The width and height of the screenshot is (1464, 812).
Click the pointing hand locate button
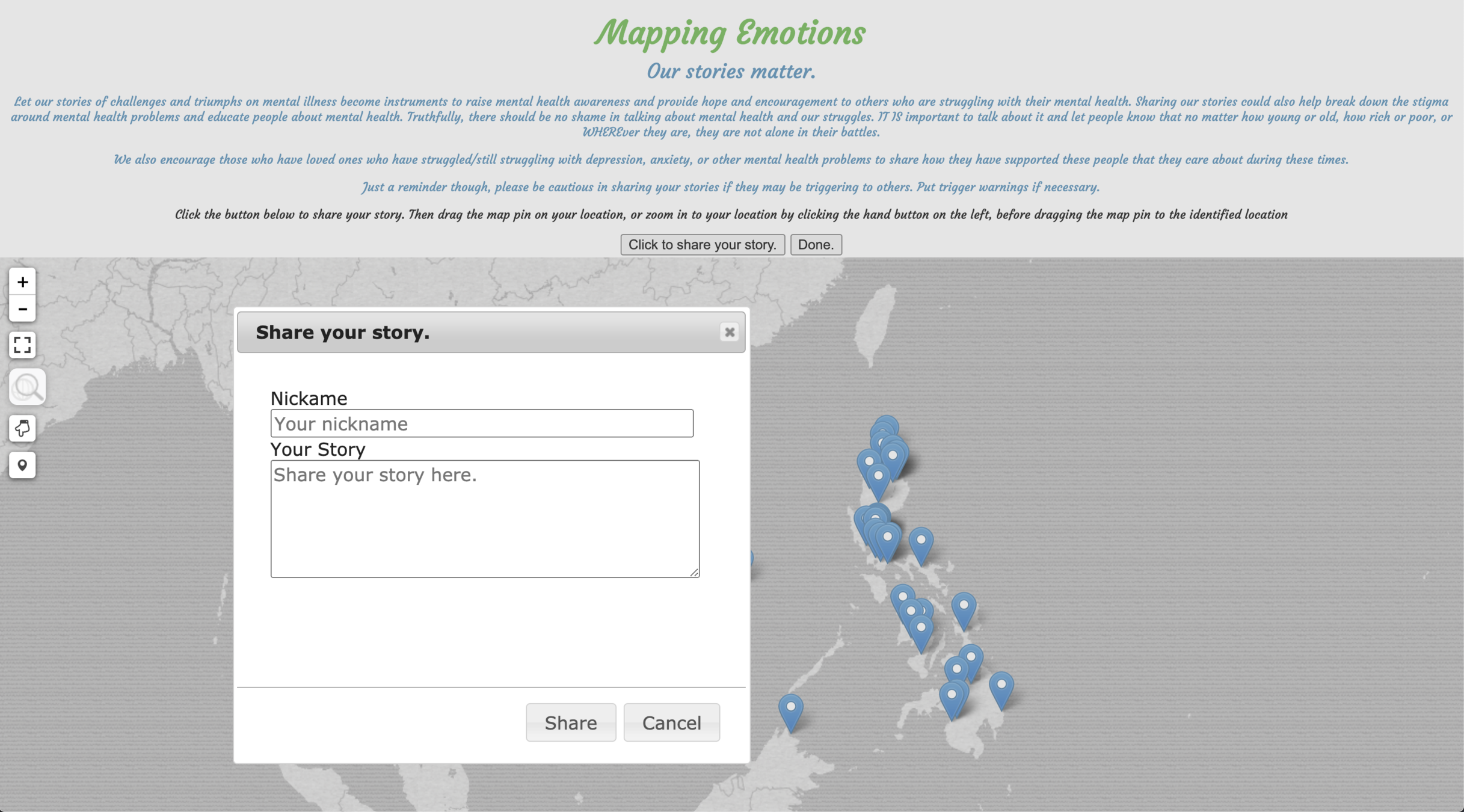tap(22, 428)
